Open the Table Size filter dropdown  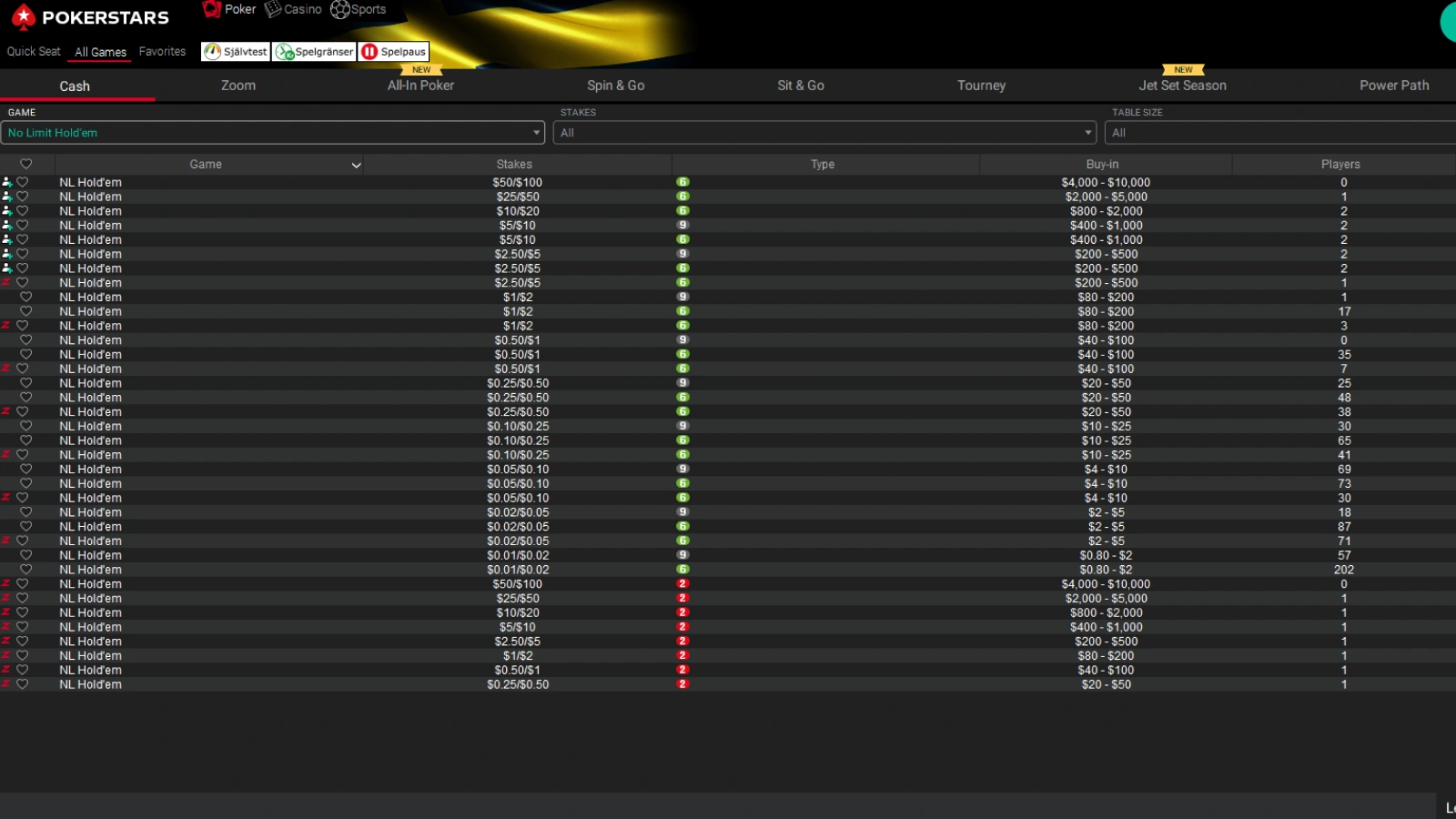pyautogui.click(x=1280, y=133)
